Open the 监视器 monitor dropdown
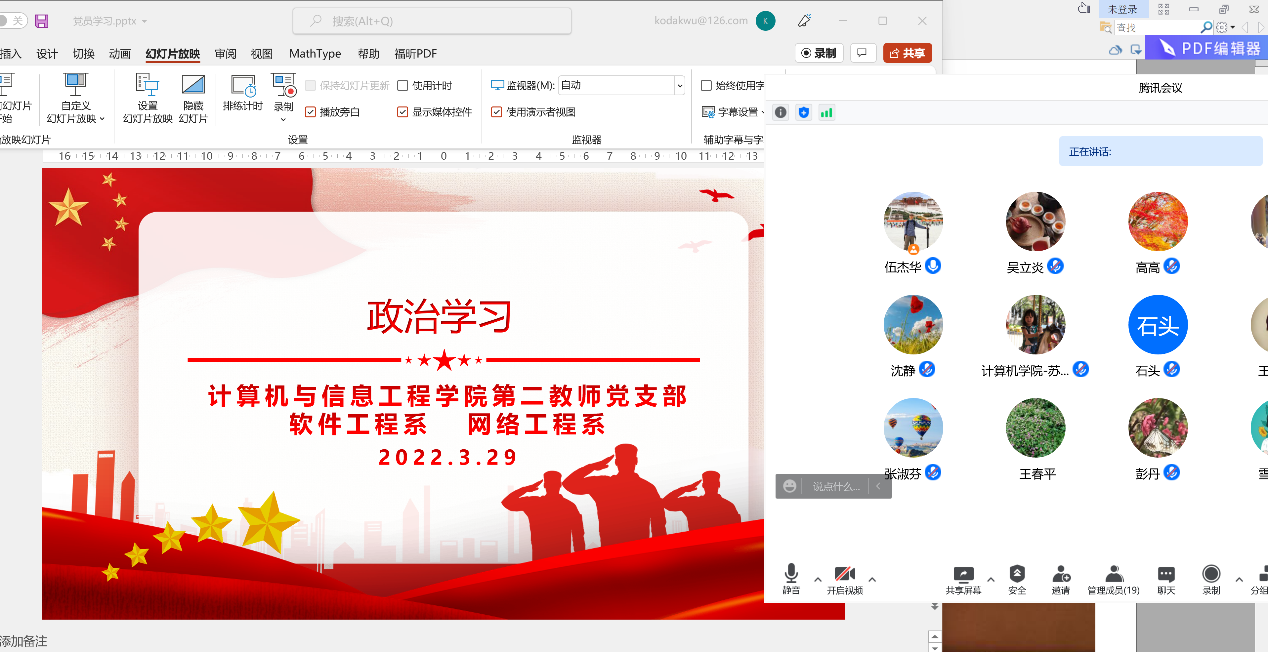The image size is (1268, 652). tap(680, 86)
